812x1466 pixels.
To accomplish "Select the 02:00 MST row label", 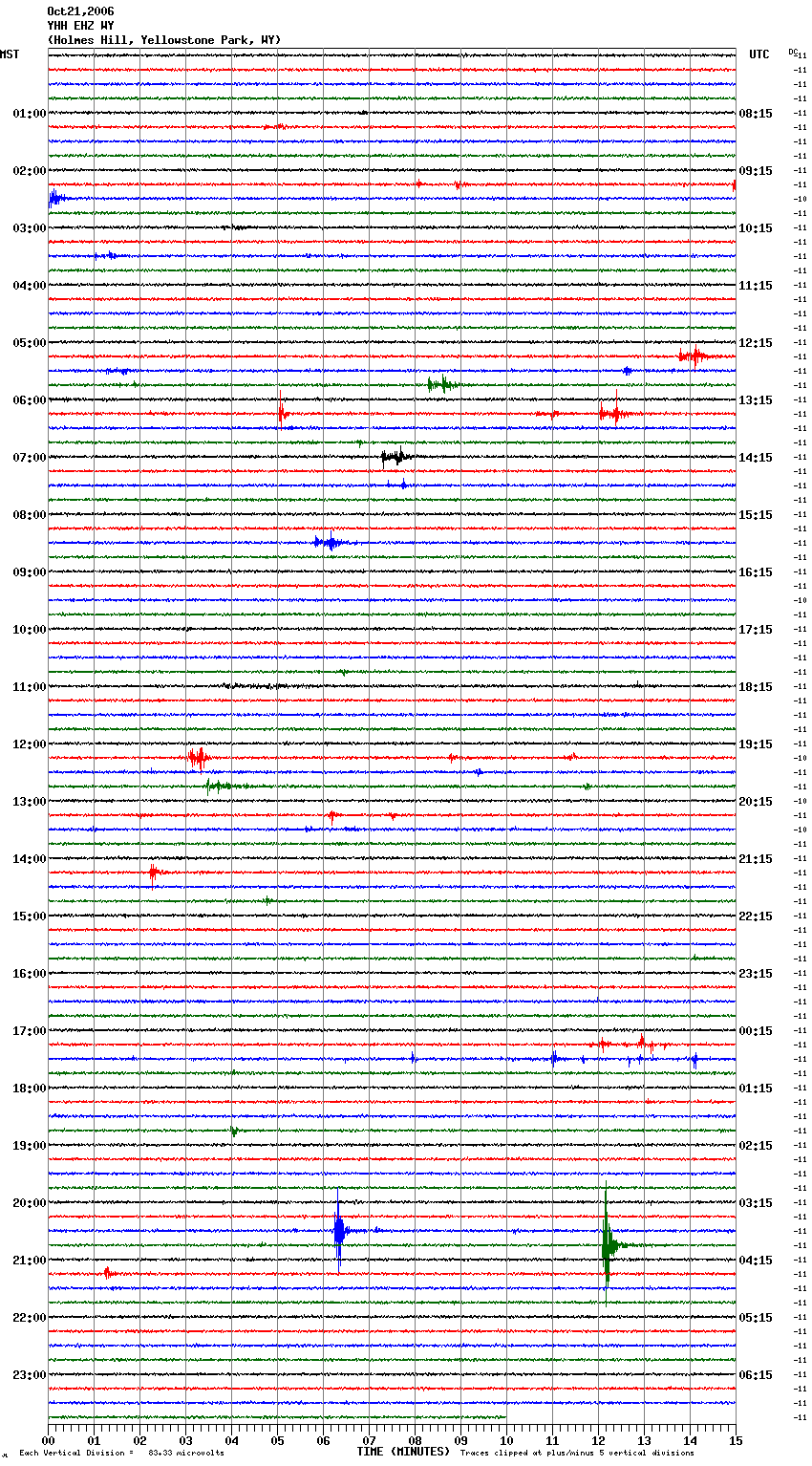I will point(30,171).
